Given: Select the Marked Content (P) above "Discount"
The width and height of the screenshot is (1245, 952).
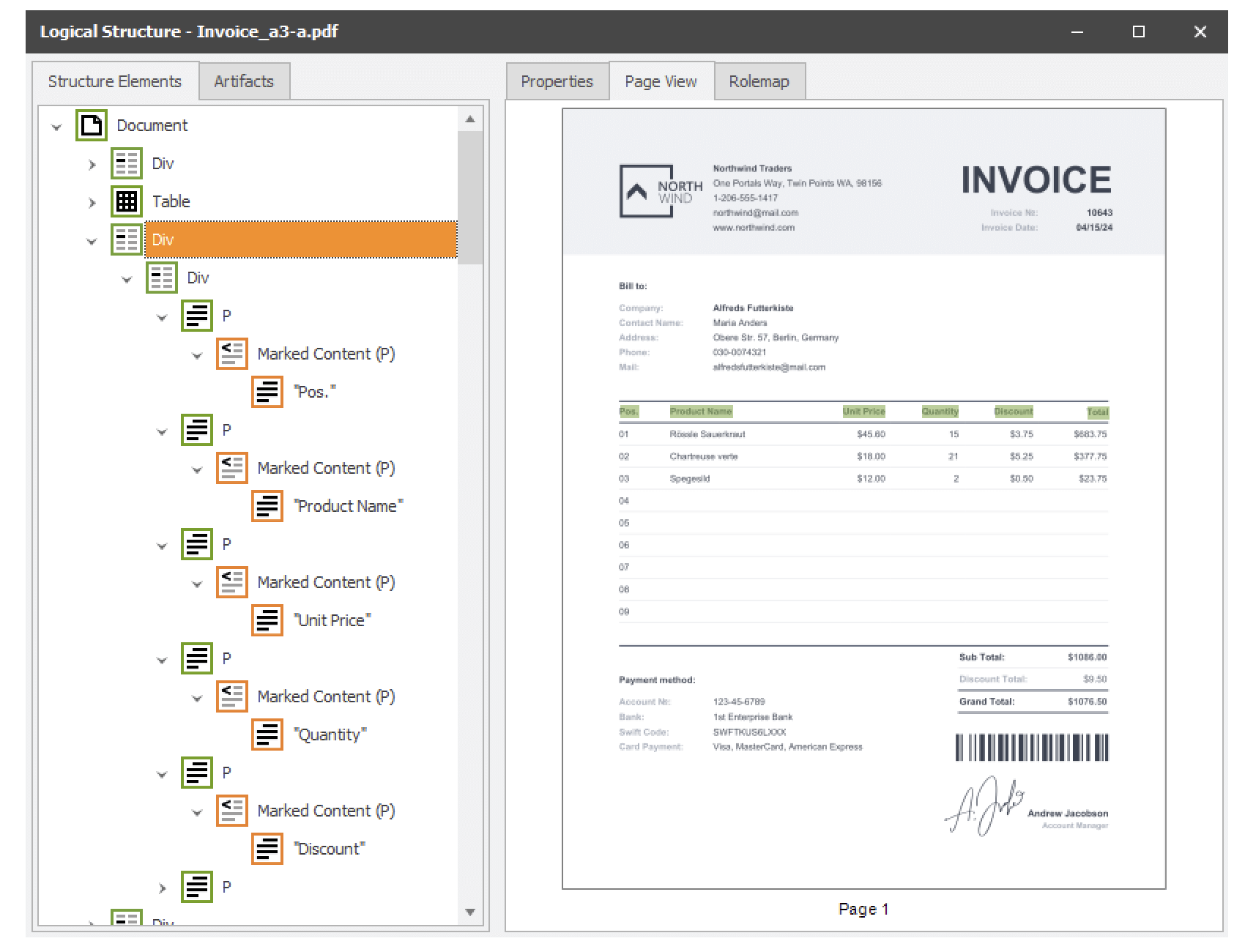Looking at the screenshot, I should [326, 811].
